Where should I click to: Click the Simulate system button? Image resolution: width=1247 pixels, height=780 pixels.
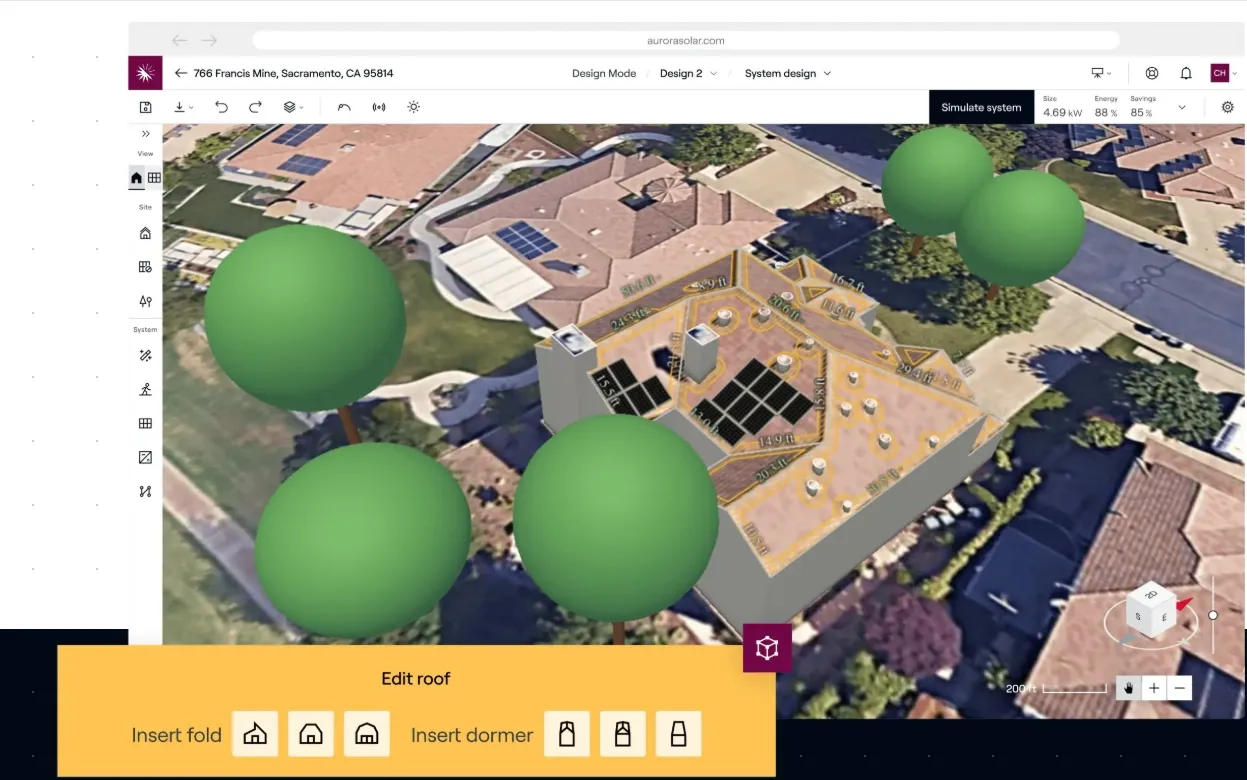click(981, 107)
